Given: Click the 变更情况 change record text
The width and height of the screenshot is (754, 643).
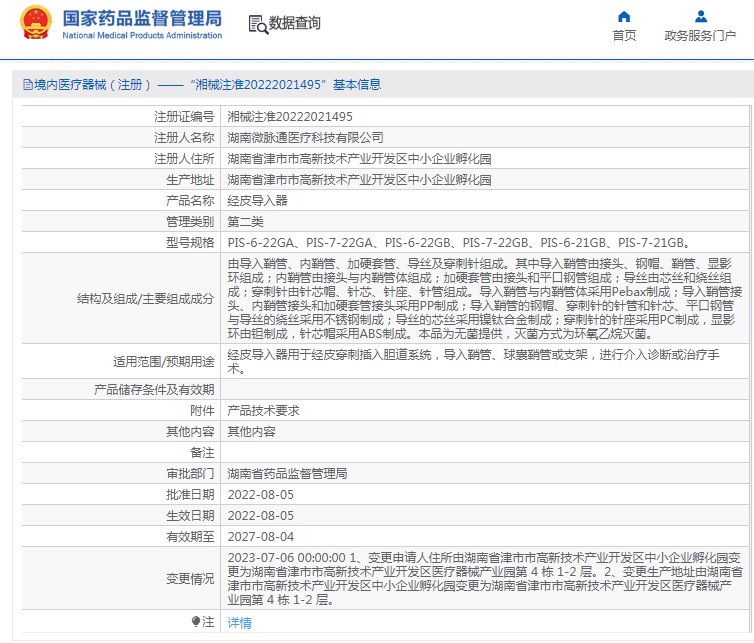Looking at the screenshot, I should tap(485, 579).
